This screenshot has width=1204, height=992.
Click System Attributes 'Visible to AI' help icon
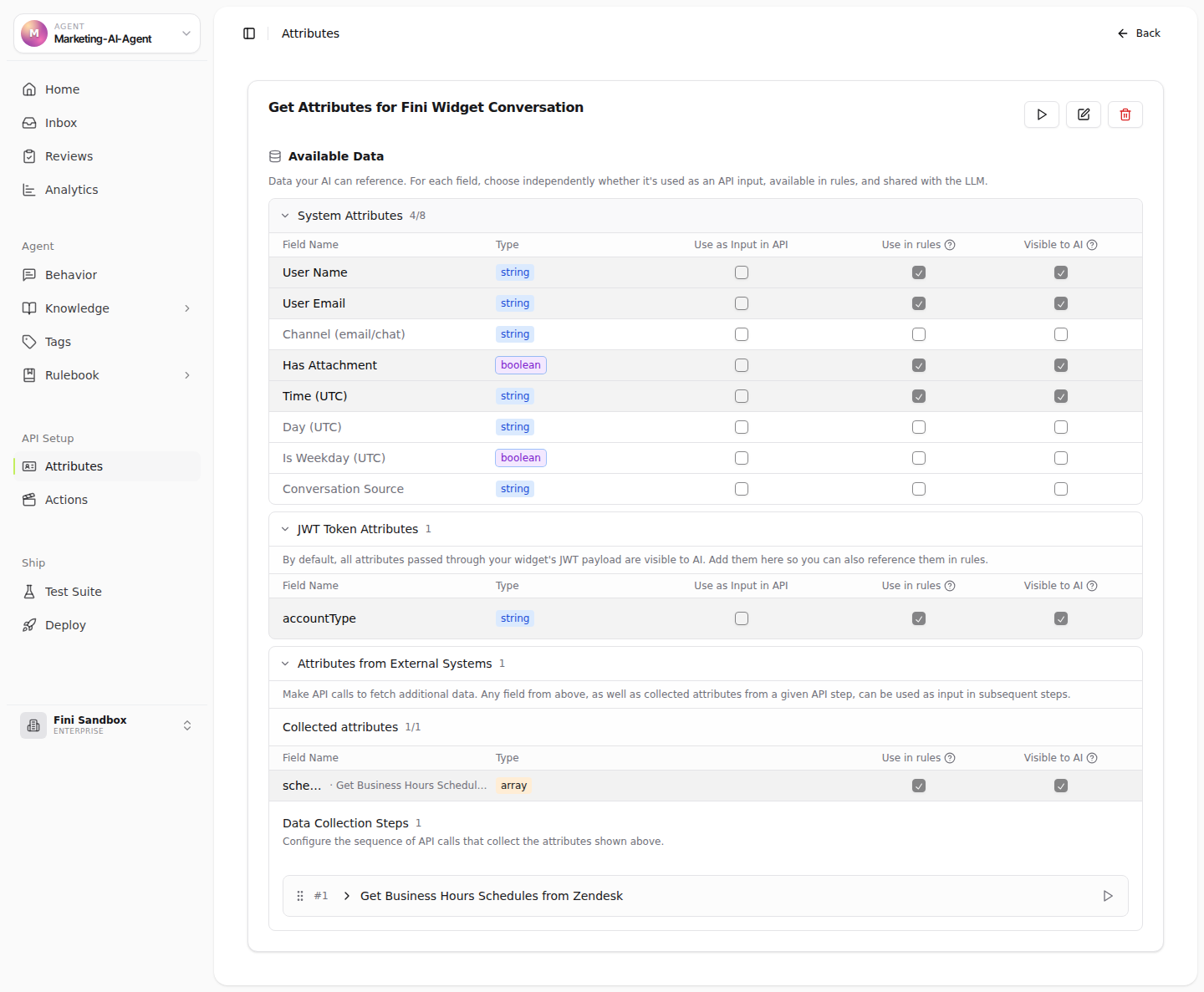pos(1092,245)
